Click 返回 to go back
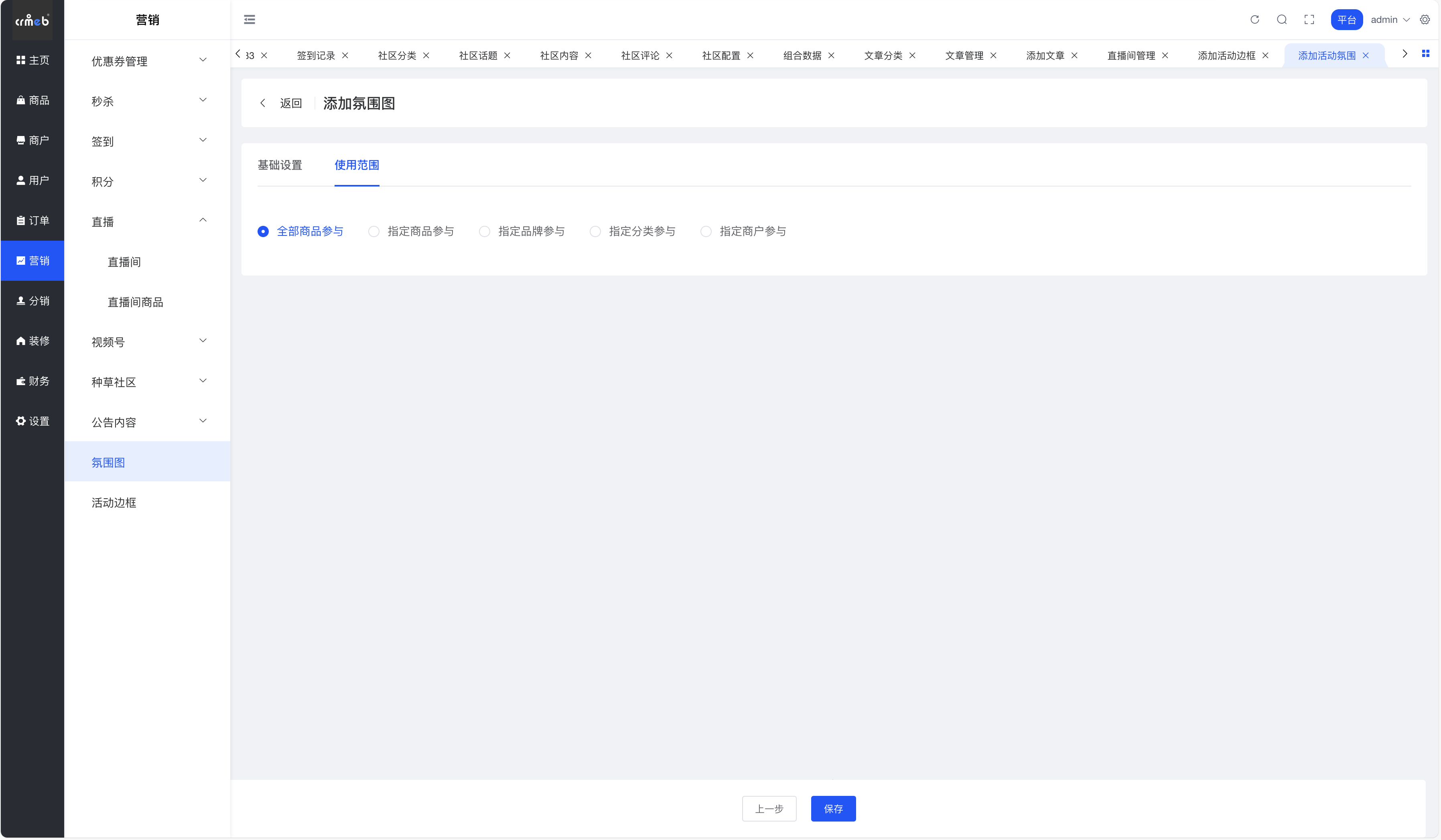1441x840 pixels. [290, 103]
